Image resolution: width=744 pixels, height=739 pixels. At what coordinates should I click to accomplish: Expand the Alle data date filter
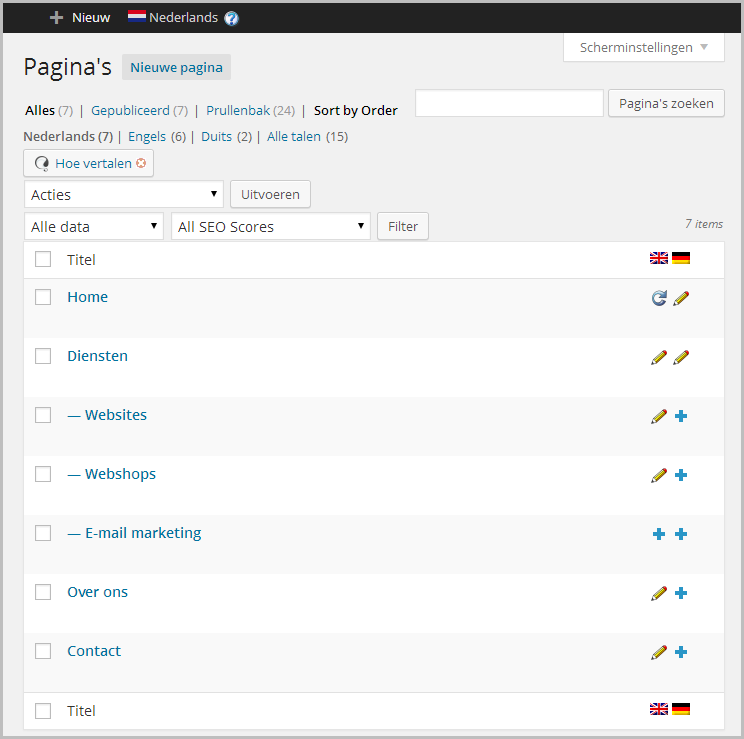(x=94, y=227)
